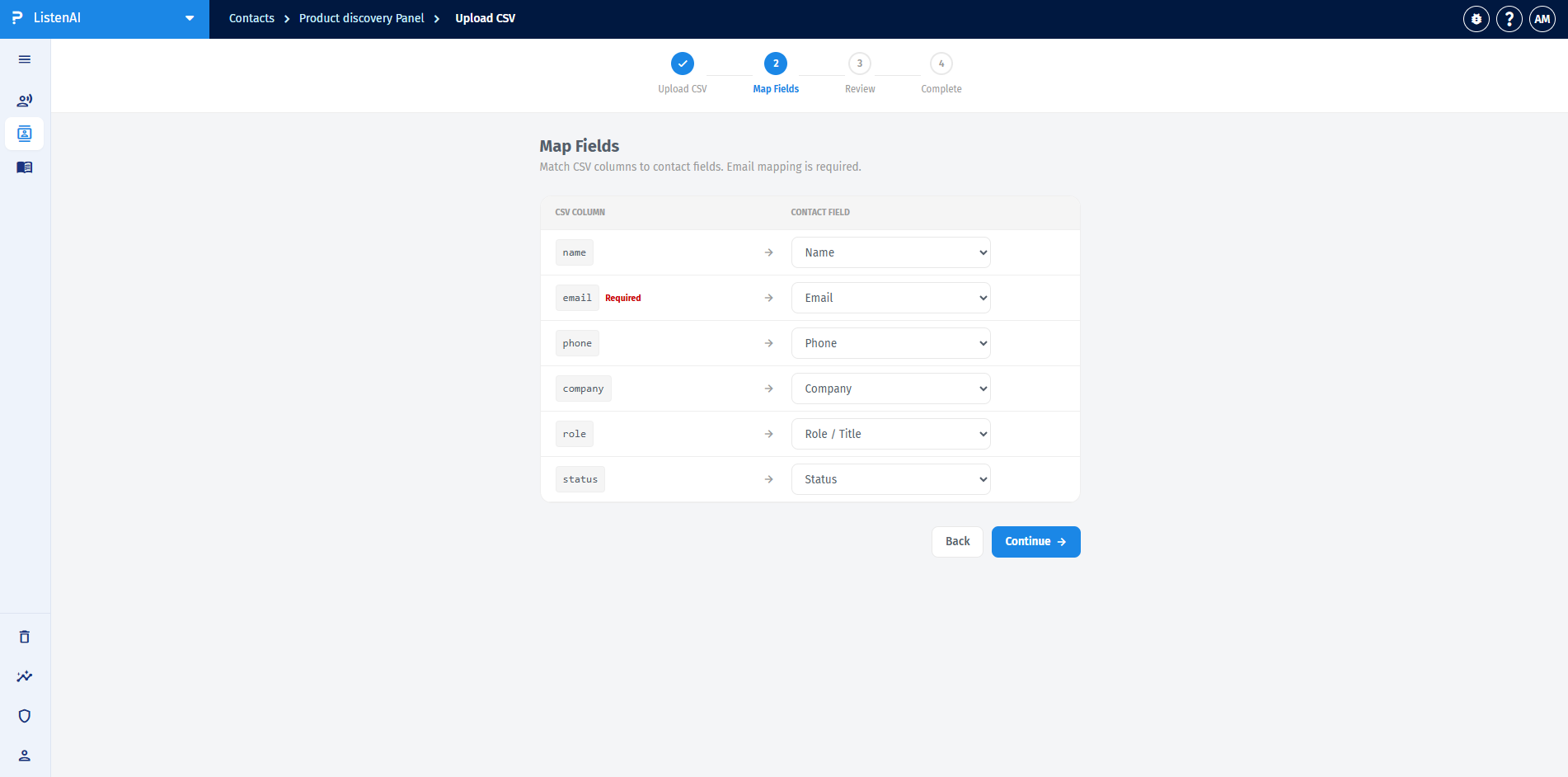Click the Map Fields heading
This screenshot has height=777, width=1568.
(580, 146)
